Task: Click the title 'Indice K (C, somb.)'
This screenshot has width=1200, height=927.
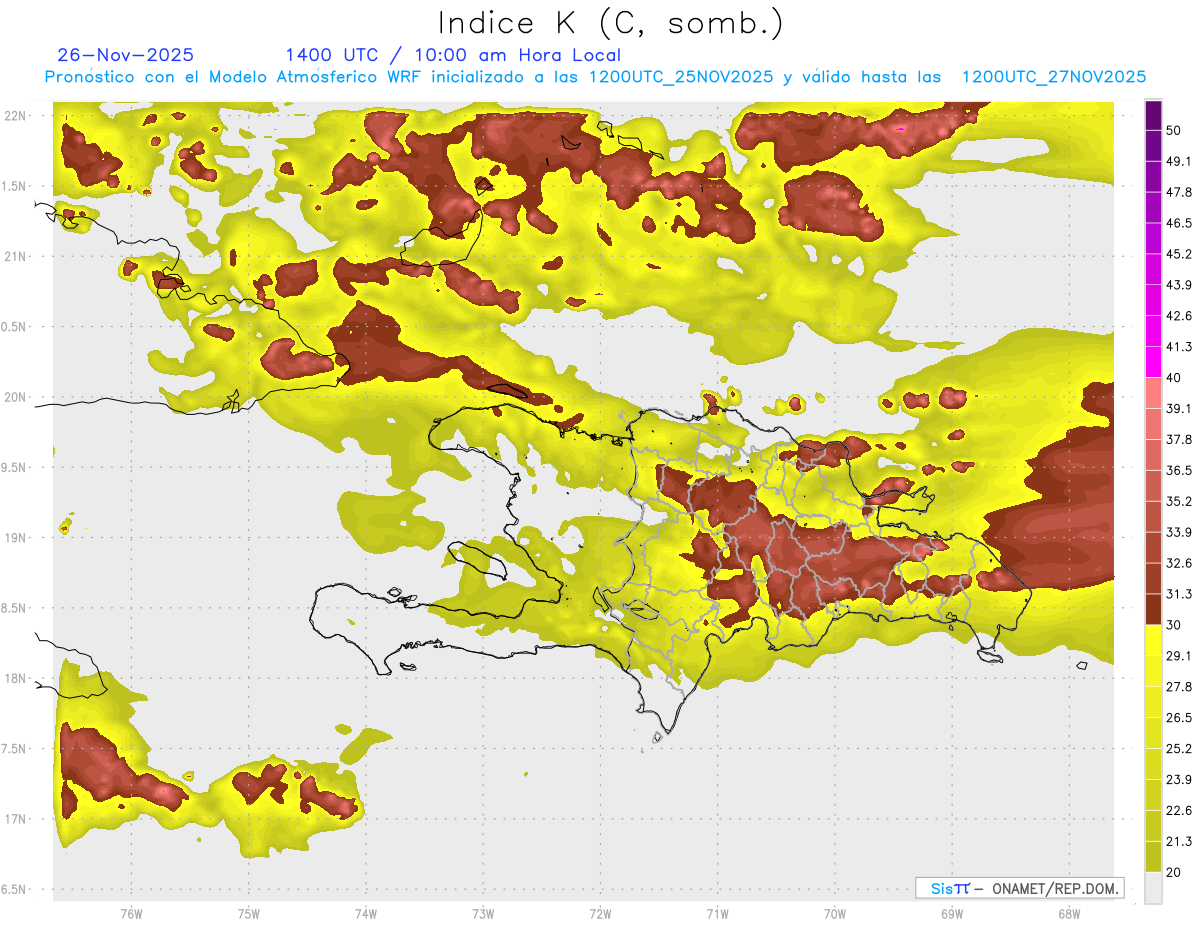Action: click(611, 24)
